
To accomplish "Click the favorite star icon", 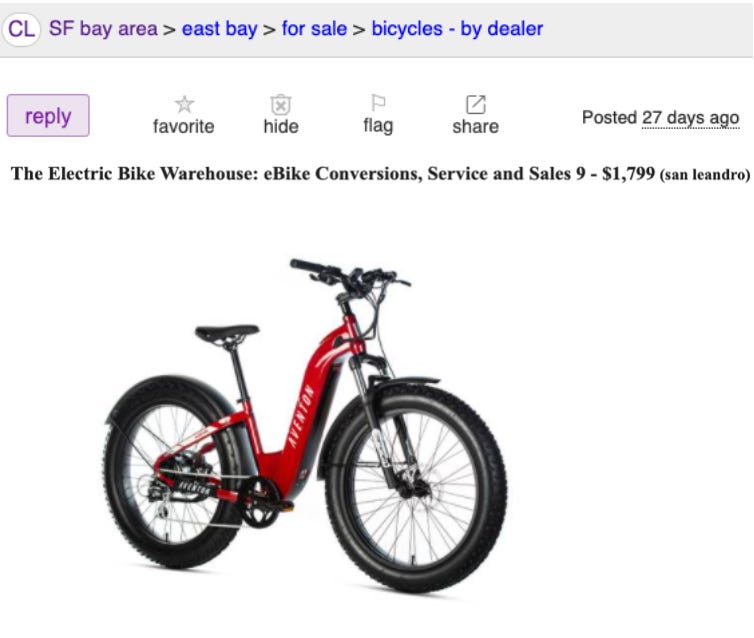I will tap(184, 104).
